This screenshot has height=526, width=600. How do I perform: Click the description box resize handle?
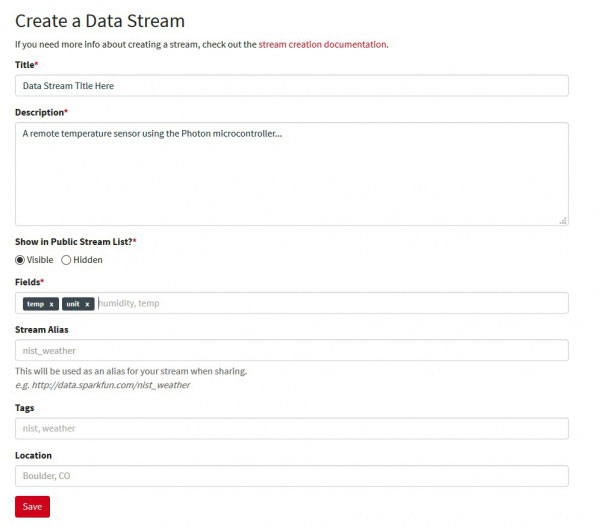click(563, 220)
